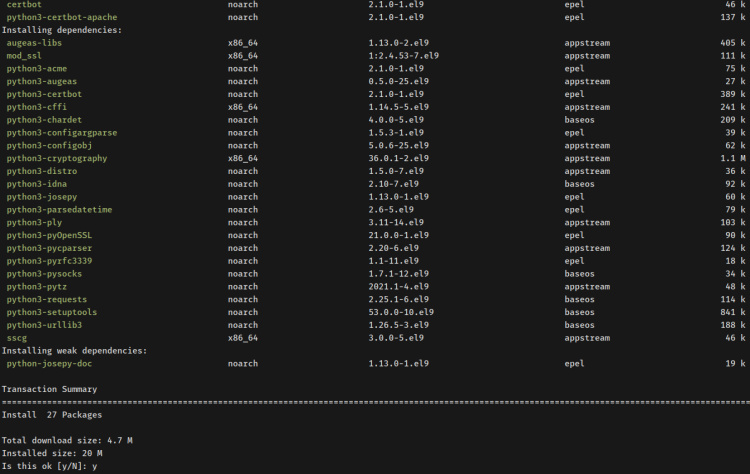Viewport: 750px width, 474px height.
Task: Click the python3-cryptography package name
Action: point(56,158)
